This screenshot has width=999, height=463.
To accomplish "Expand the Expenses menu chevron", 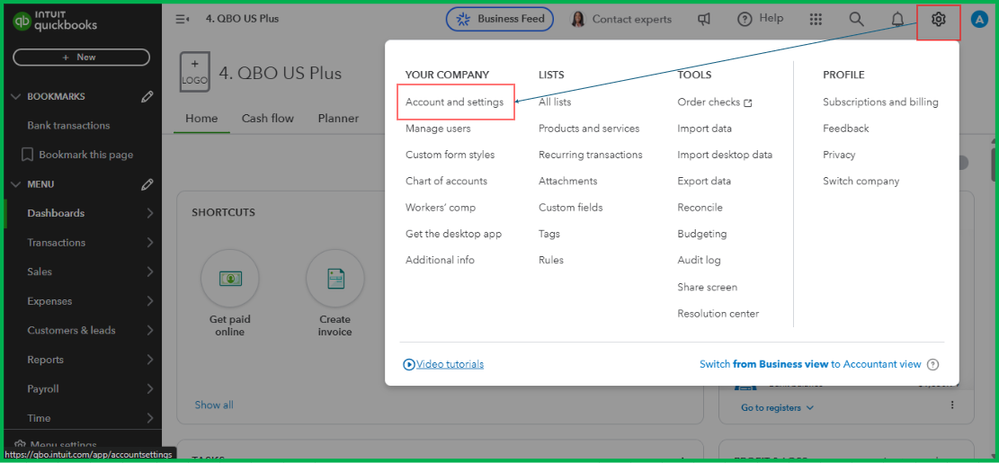I will tap(150, 301).
